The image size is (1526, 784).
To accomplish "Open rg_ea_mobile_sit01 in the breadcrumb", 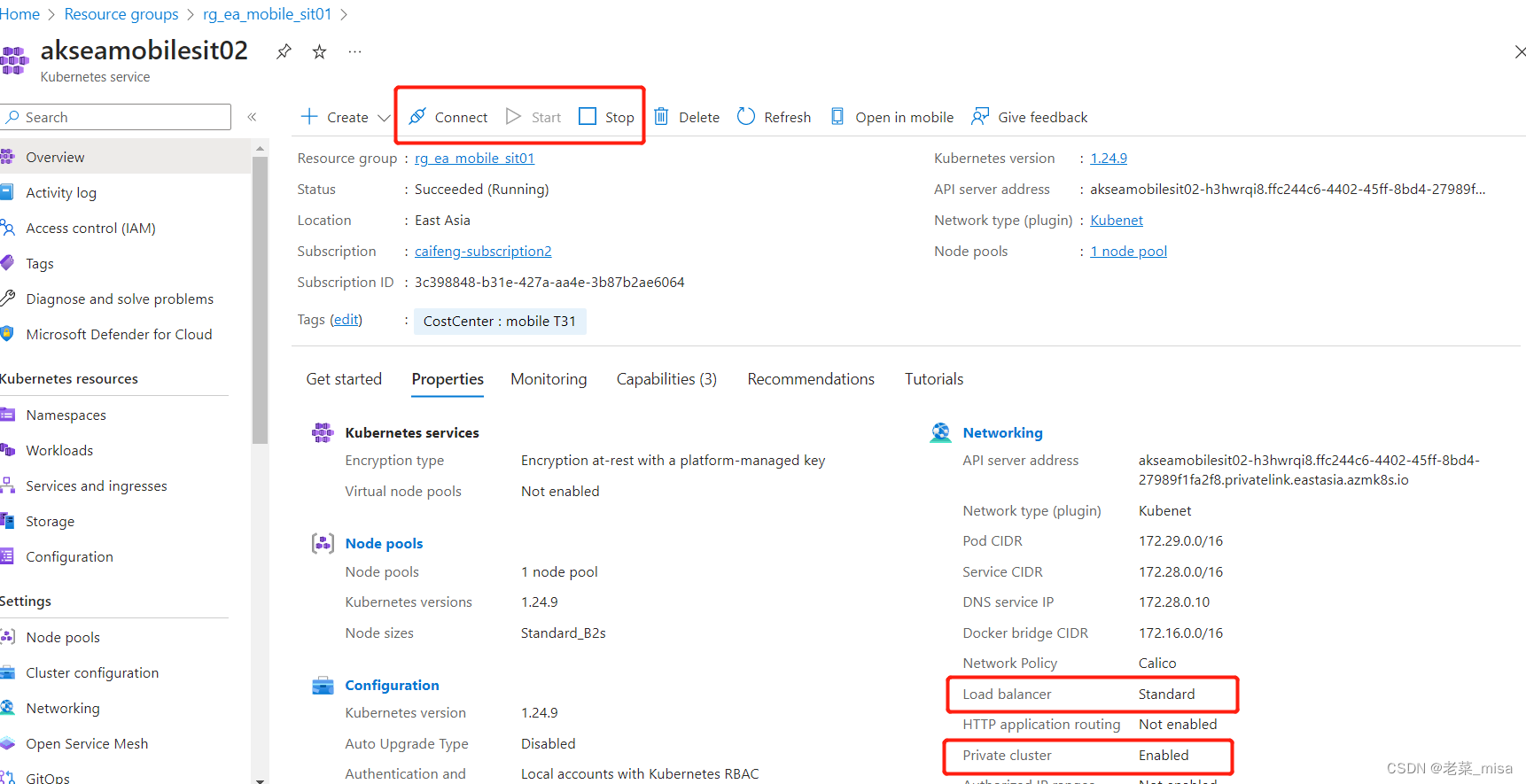I will (x=268, y=14).
